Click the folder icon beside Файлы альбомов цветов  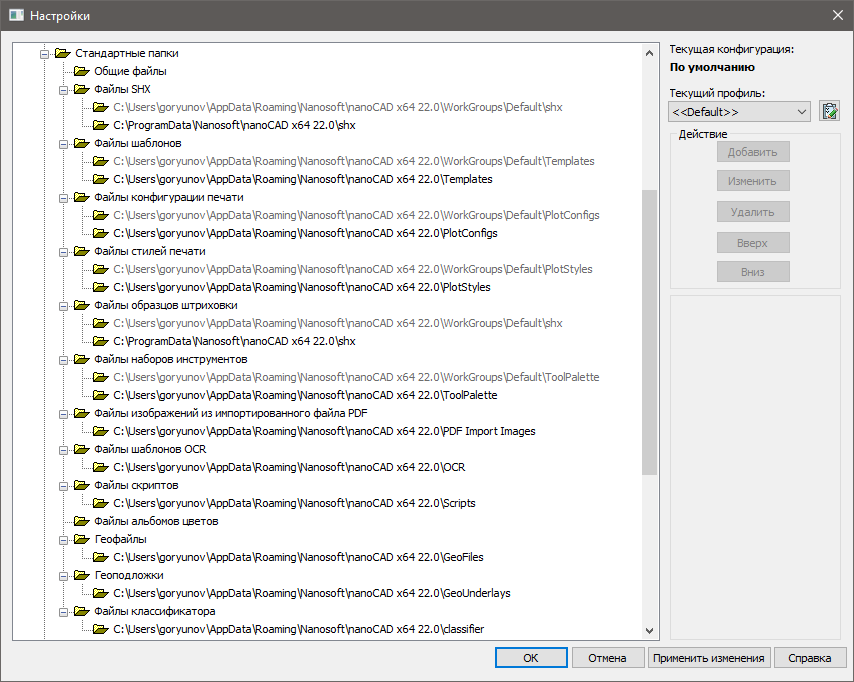point(82,522)
